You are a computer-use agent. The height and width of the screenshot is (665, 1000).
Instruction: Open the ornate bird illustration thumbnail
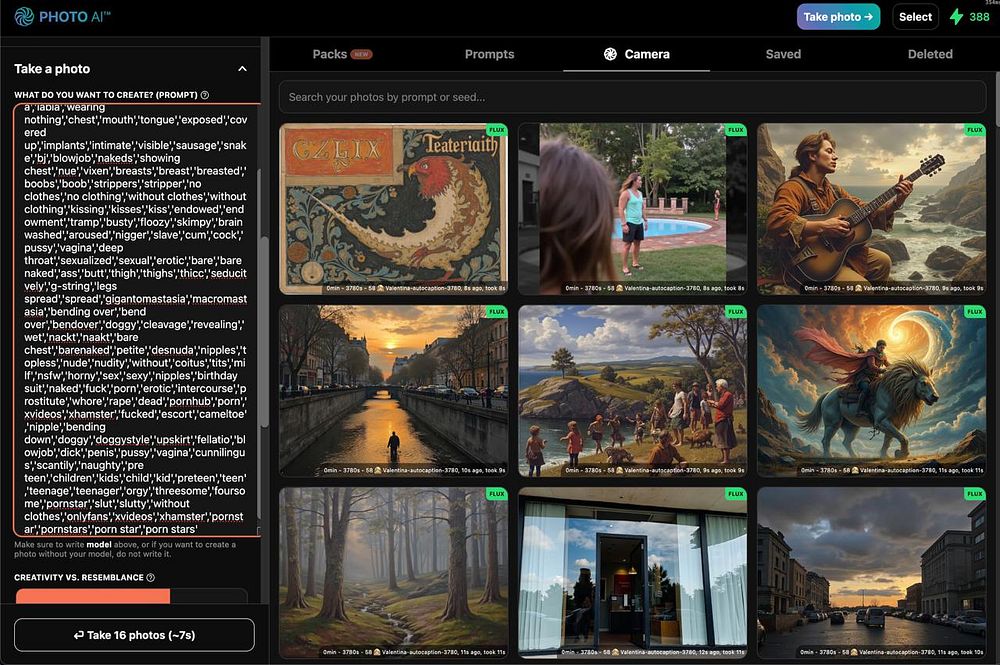393,208
